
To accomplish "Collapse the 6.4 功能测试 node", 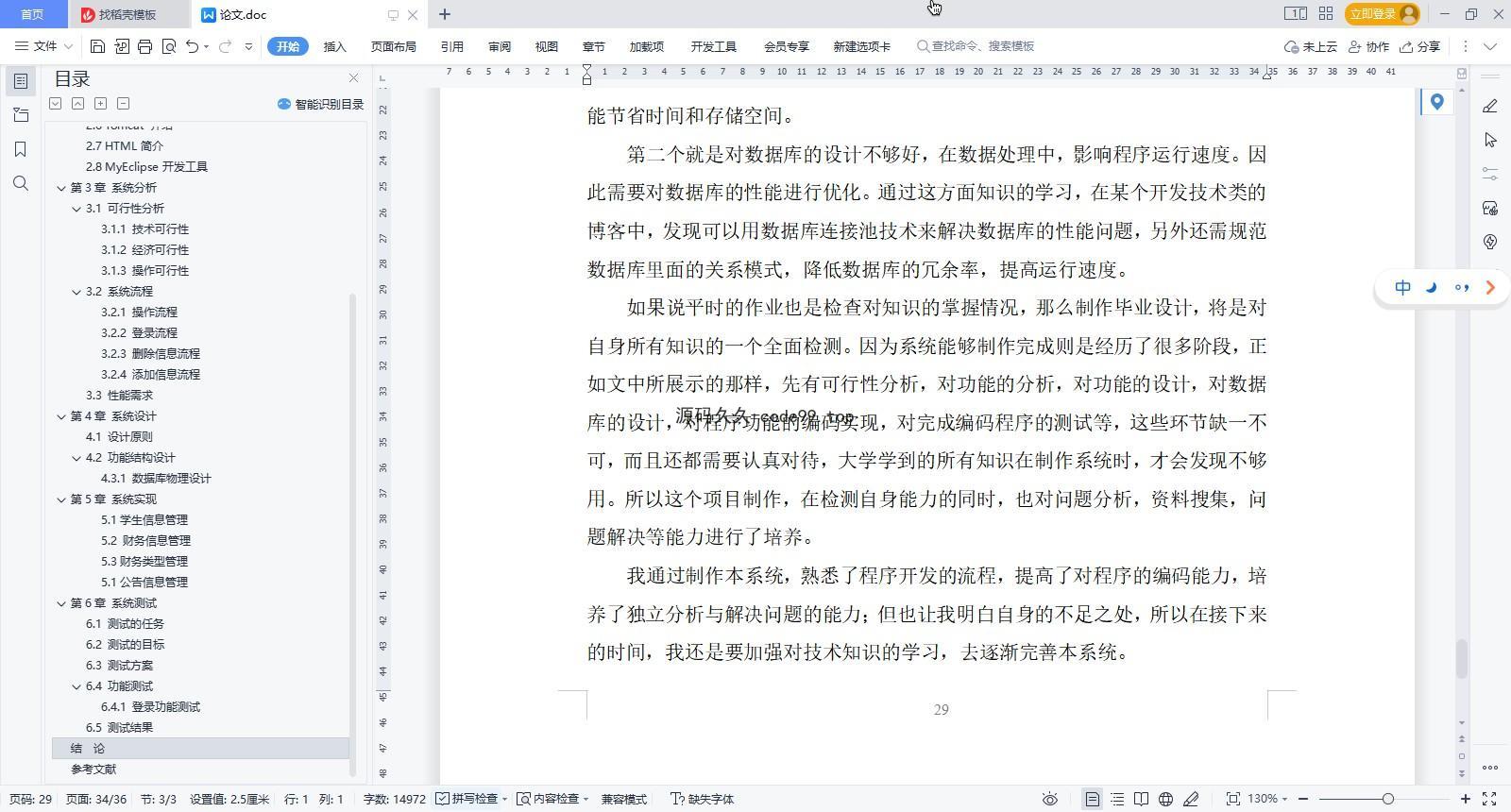I will [x=76, y=686].
